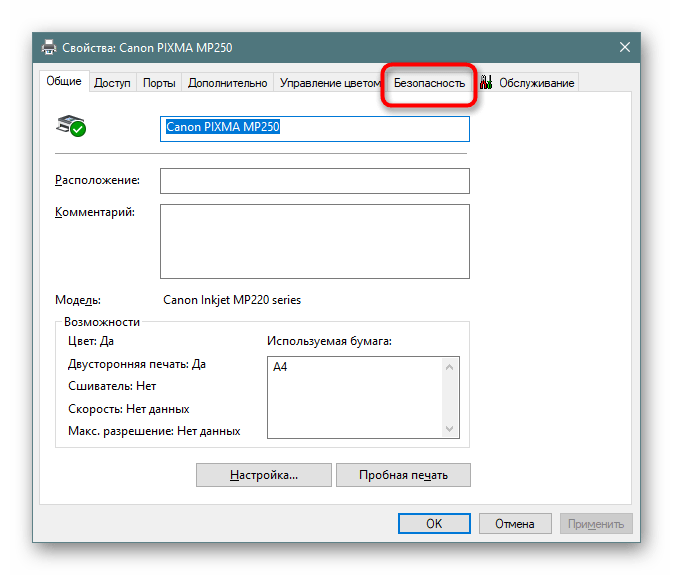Click the Скорость: Нет данных text
The image size is (673, 575).
(128, 409)
